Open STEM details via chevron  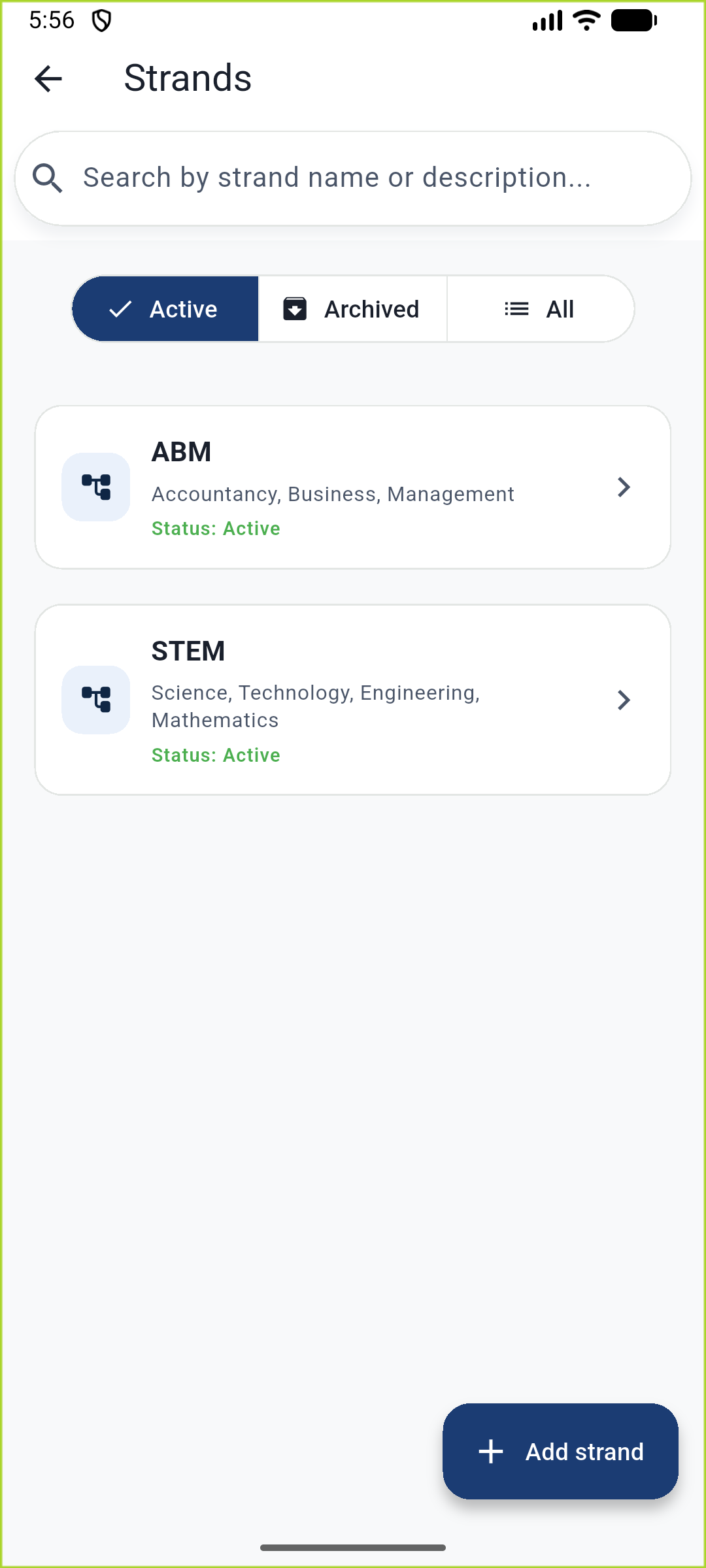click(624, 700)
